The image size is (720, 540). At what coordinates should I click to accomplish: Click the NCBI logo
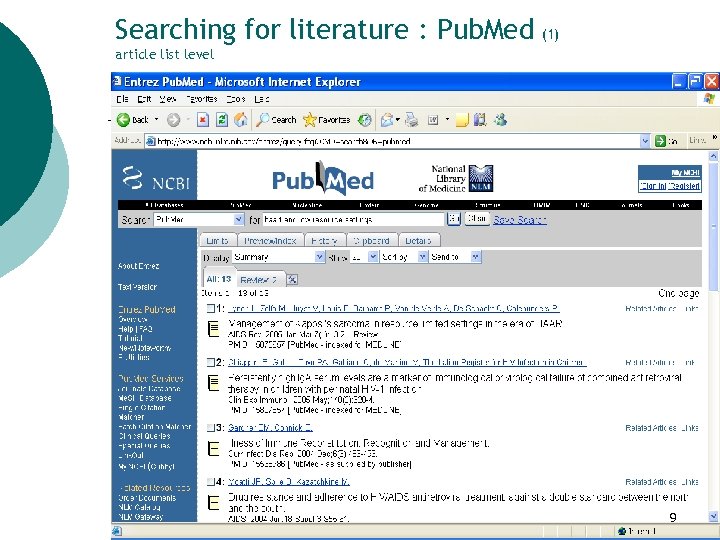pyautogui.click(x=156, y=179)
